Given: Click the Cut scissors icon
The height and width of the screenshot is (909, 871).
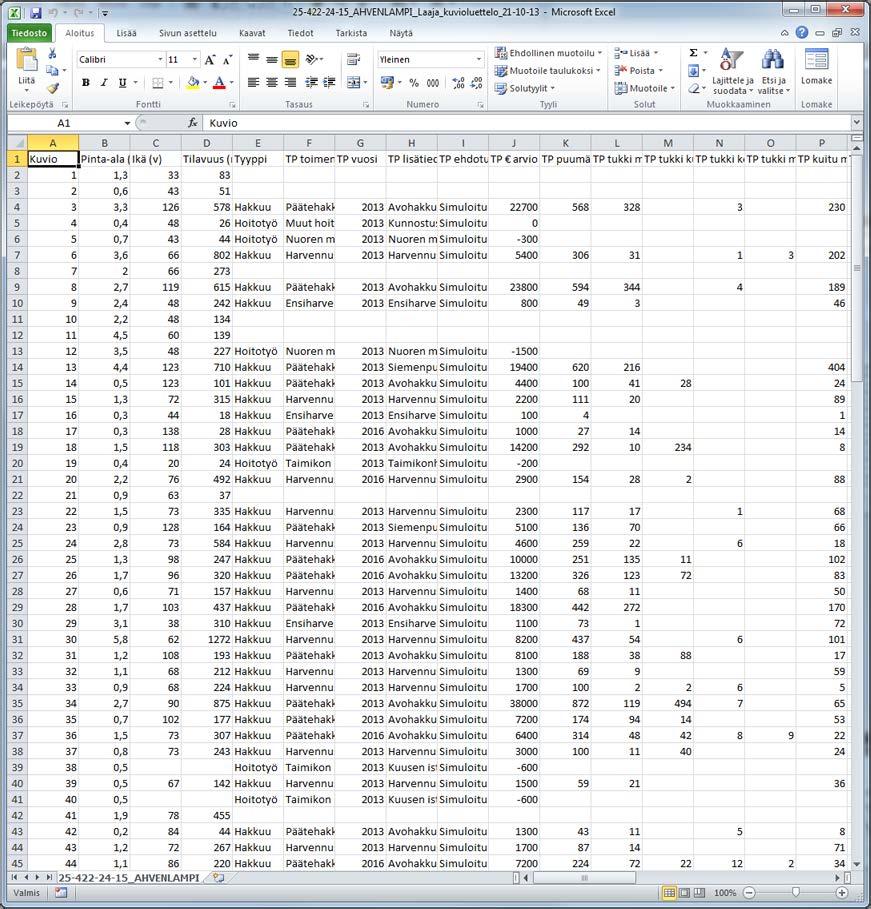Looking at the screenshot, I should coord(52,54).
